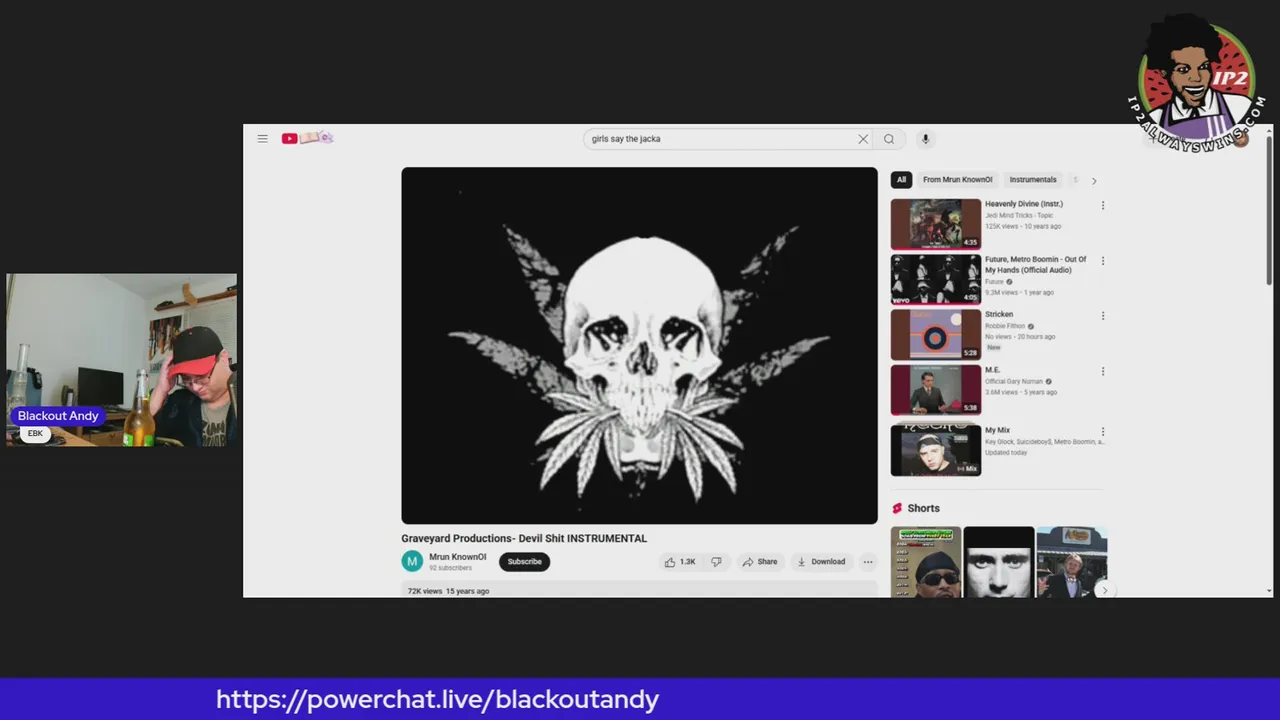1280x720 pixels.
Task: Click the Download button
Action: pos(821,562)
